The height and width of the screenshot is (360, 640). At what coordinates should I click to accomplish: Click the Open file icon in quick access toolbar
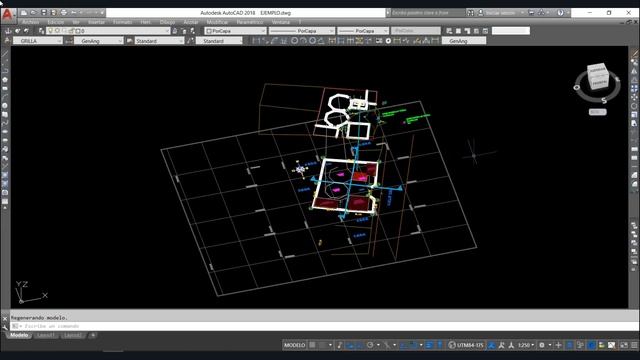[34, 13]
